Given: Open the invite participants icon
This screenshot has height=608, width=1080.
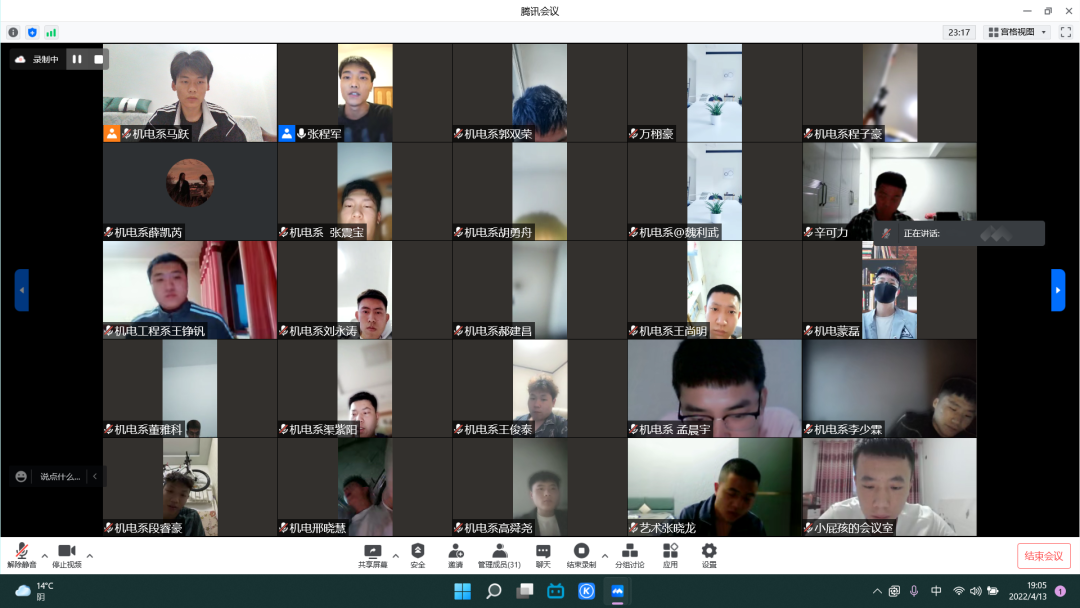Looking at the screenshot, I should point(455,556).
